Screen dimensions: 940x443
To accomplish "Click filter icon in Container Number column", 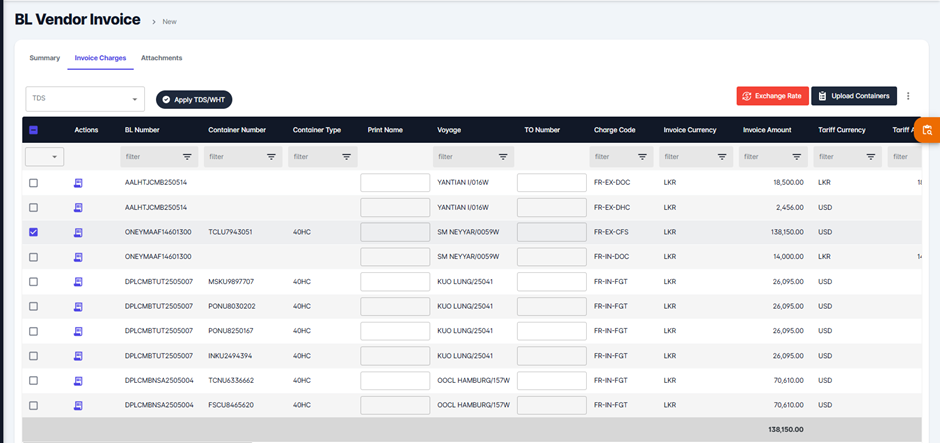I will tap(271, 157).
